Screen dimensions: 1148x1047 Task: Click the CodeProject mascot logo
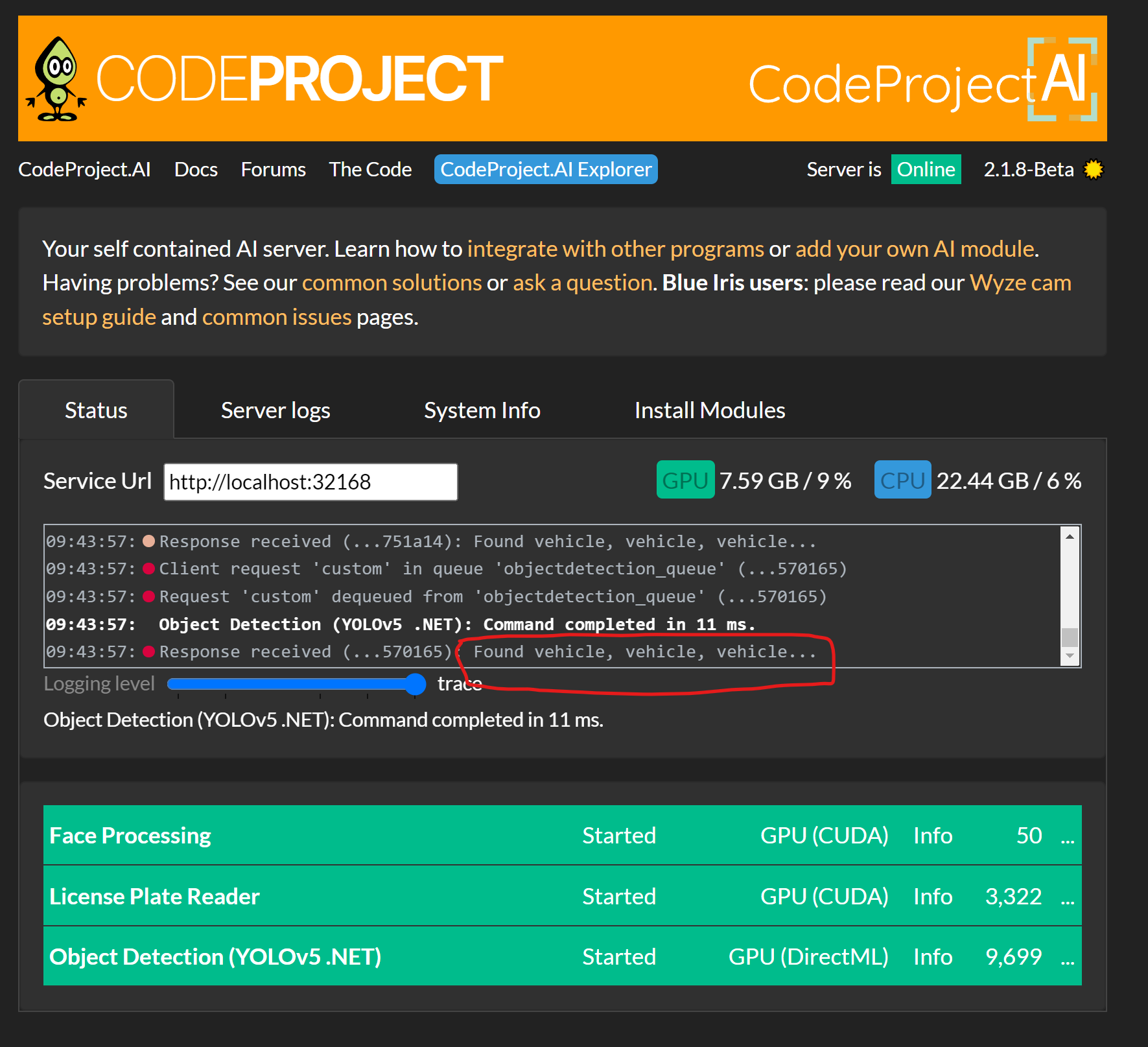click(56, 79)
